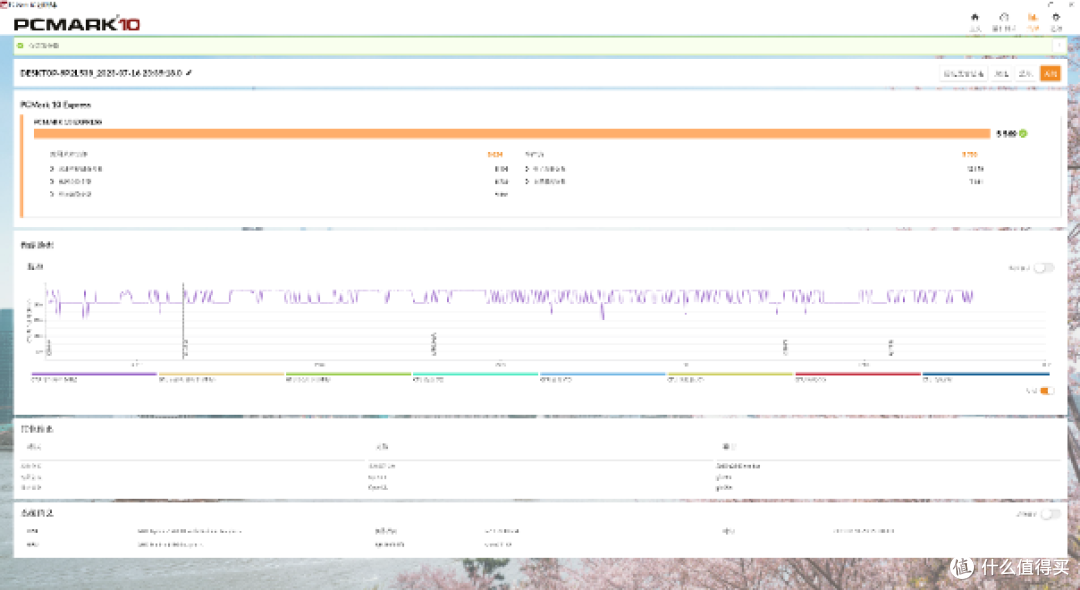Click the second white button in the result header
The width and height of the screenshot is (1080, 590).
point(1001,74)
